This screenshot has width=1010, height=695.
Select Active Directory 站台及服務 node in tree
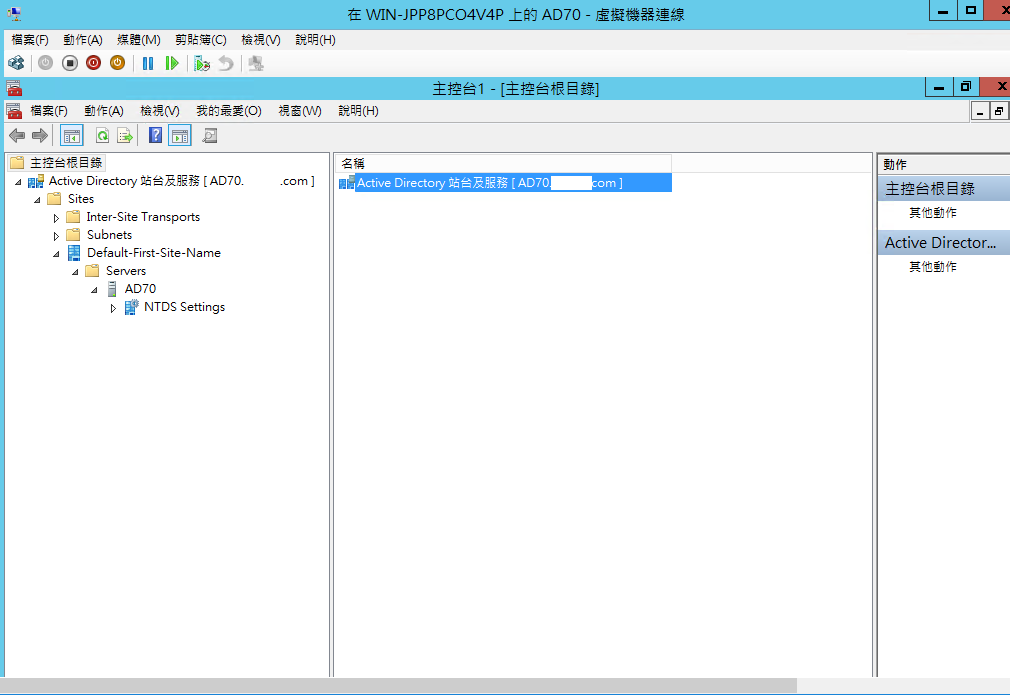(182, 181)
